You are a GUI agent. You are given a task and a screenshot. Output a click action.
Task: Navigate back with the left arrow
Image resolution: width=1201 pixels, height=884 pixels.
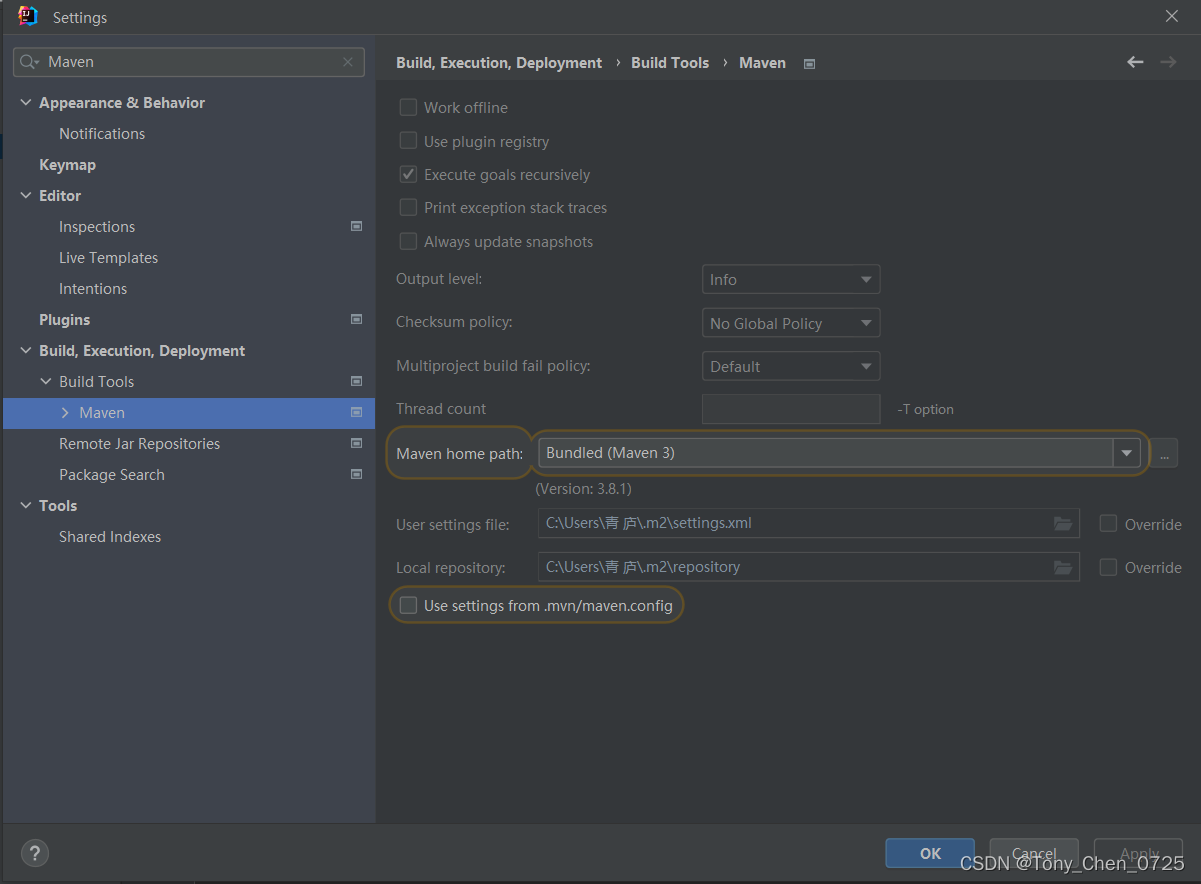(x=1135, y=62)
